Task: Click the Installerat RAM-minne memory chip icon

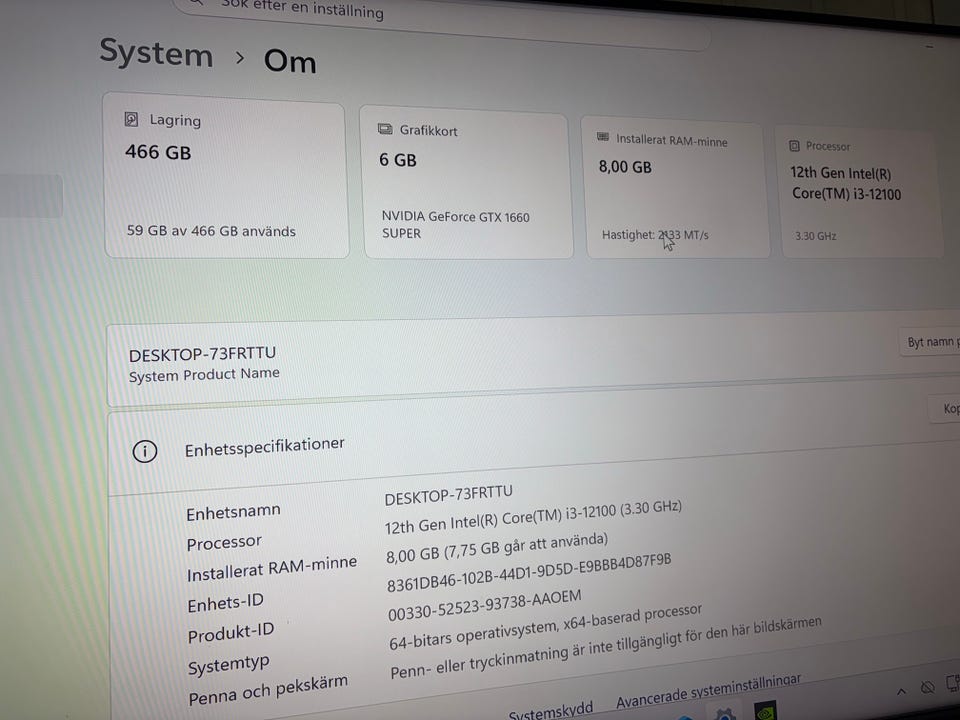Action: click(x=603, y=137)
